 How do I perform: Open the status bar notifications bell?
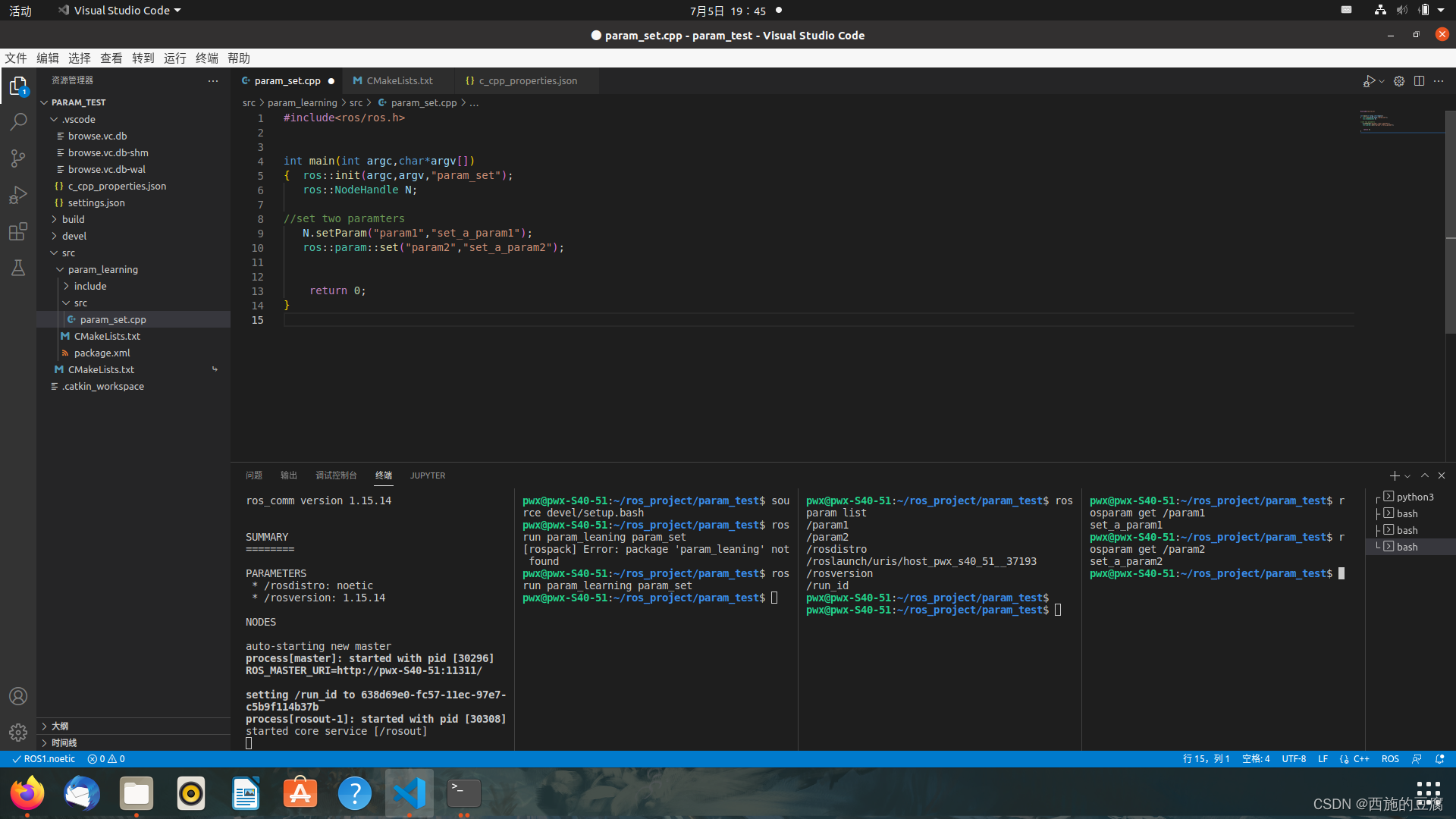[1440, 758]
